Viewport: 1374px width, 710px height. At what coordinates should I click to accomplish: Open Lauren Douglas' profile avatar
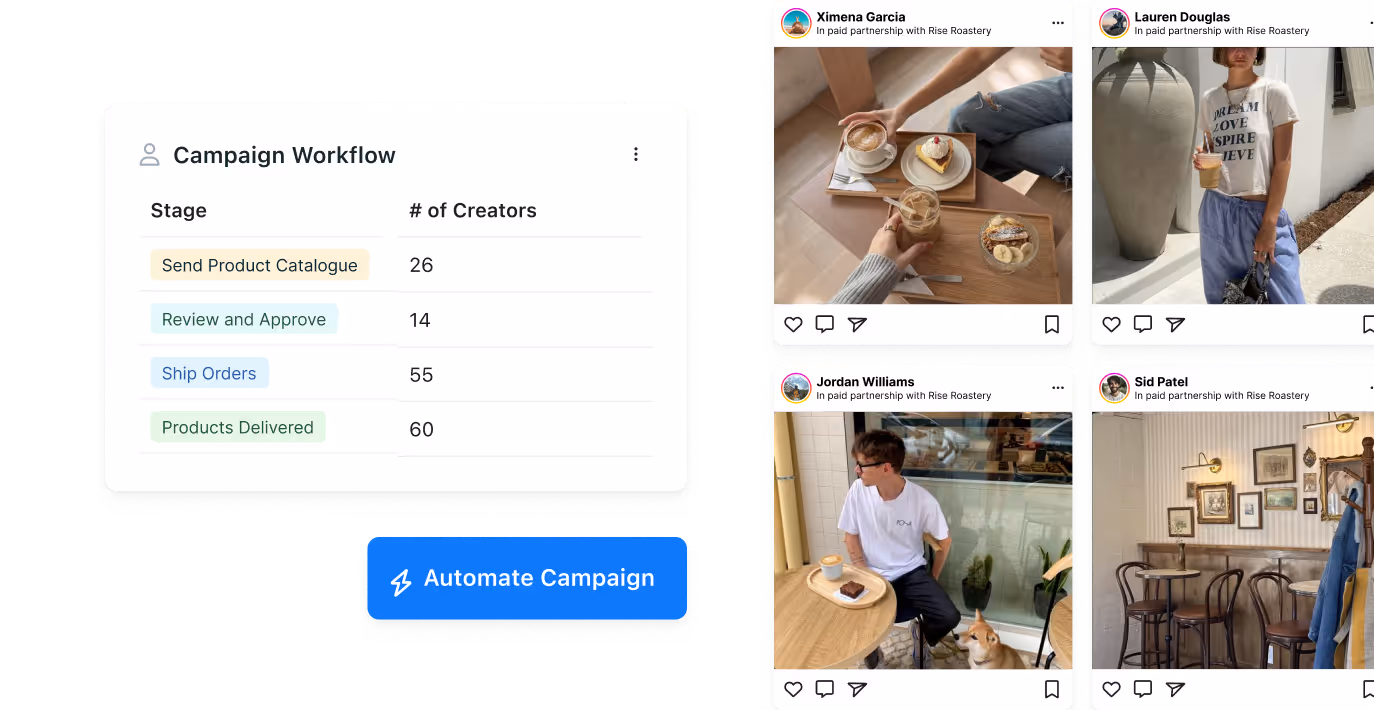(1114, 23)
